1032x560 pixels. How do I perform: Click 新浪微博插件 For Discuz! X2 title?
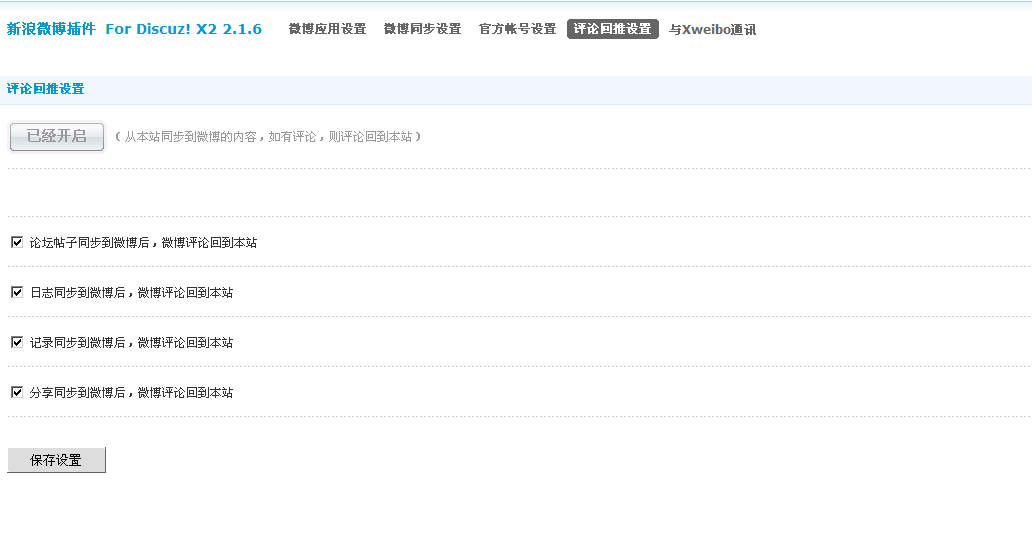[134, 29]
